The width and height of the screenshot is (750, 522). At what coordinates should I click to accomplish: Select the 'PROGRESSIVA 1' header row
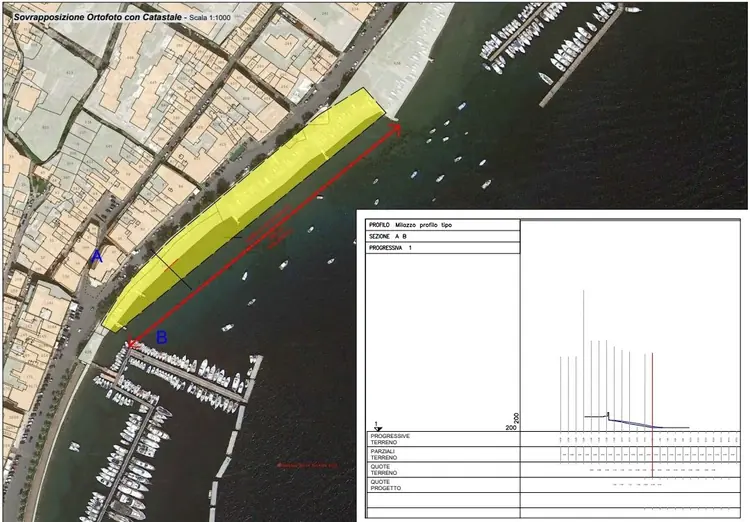click(x=390, y=247)
